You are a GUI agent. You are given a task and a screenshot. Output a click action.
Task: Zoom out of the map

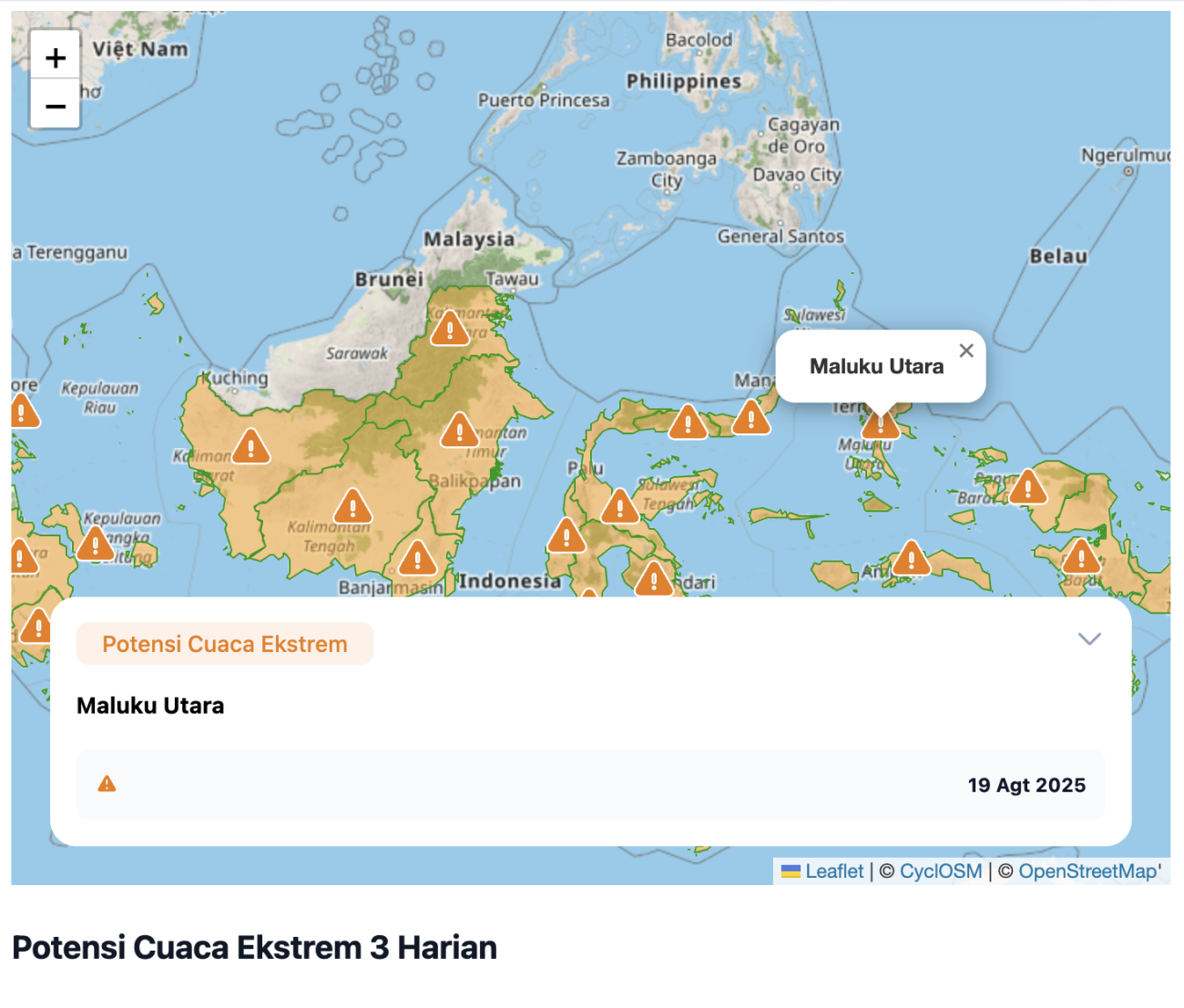(56, 106)
